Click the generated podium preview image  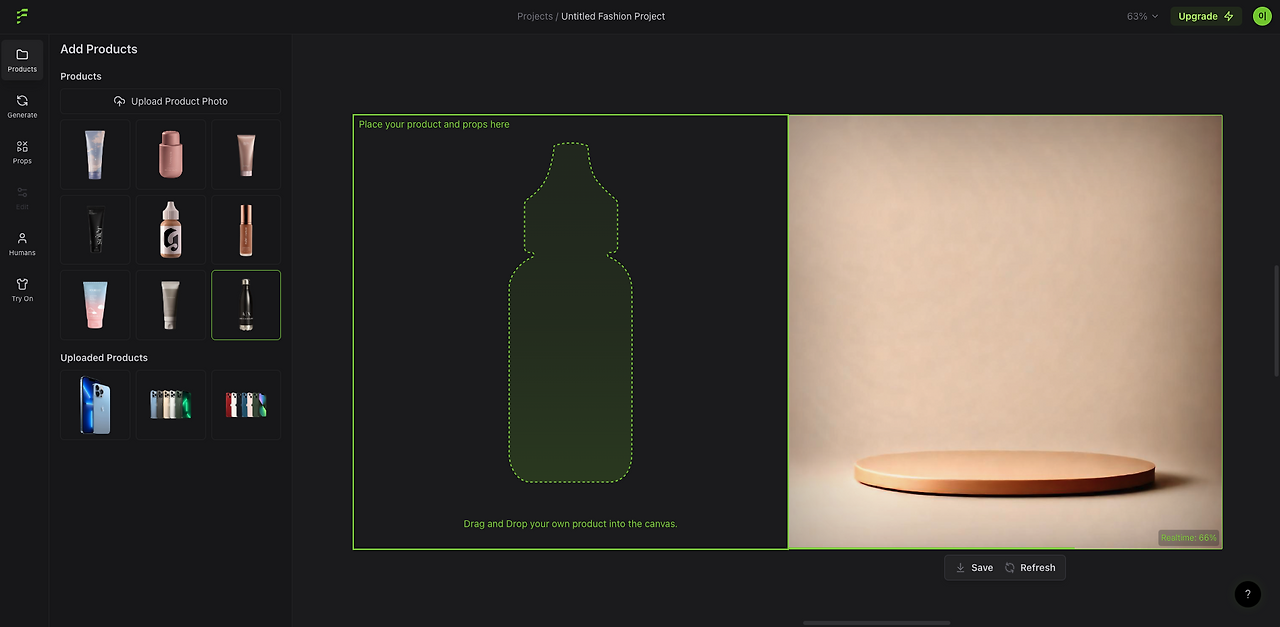pos(1005,332)
